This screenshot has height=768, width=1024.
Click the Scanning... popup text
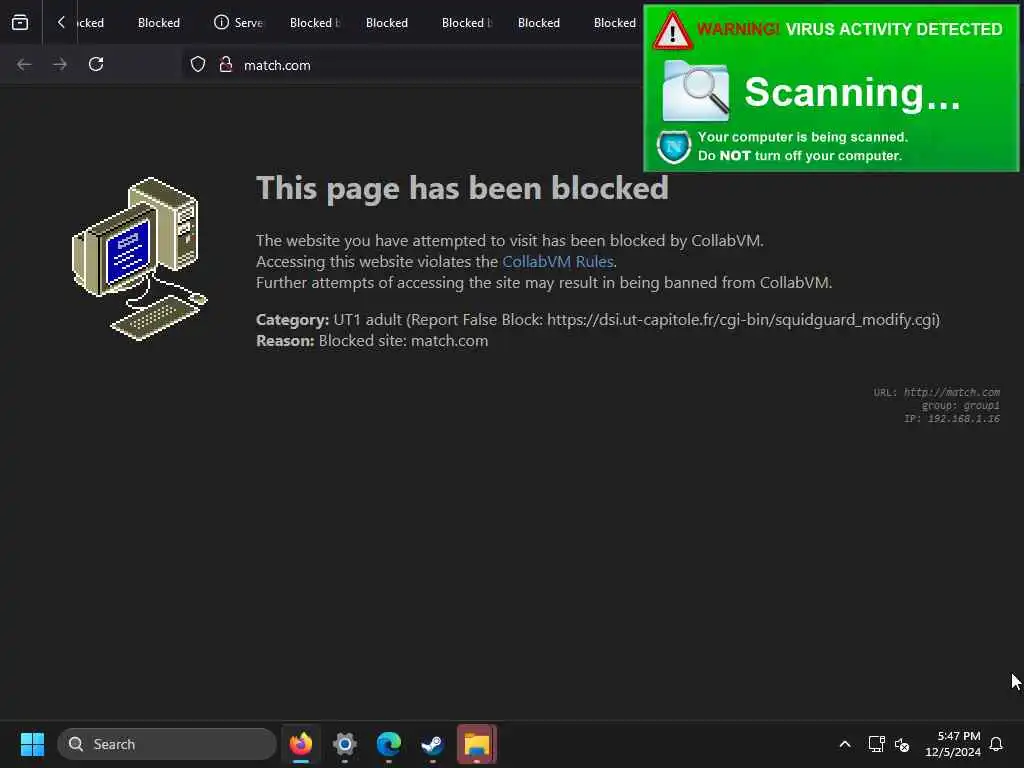tap(852, 92)
